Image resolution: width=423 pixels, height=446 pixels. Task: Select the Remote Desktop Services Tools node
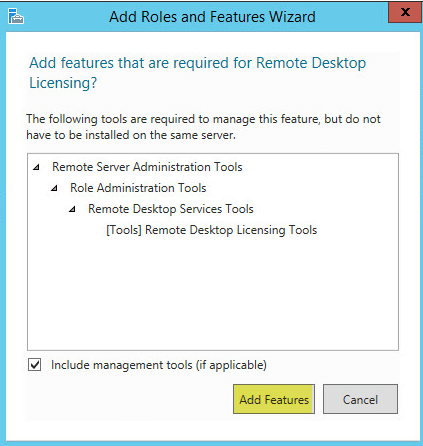tap(171, 209)
